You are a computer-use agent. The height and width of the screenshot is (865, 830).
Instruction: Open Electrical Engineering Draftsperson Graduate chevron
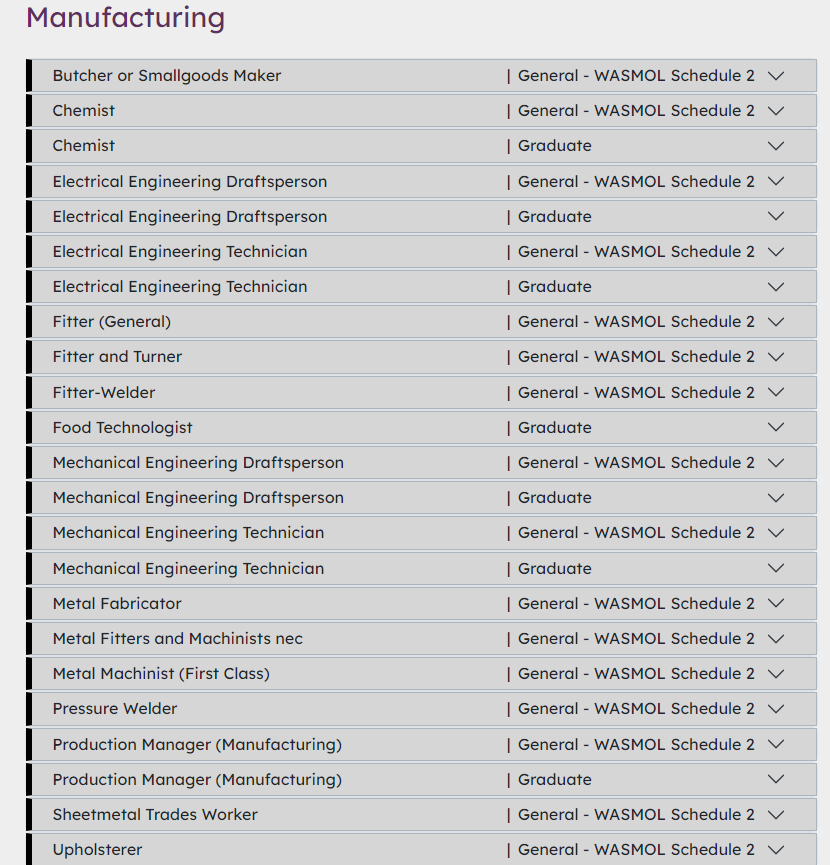(x=775, y=216)
